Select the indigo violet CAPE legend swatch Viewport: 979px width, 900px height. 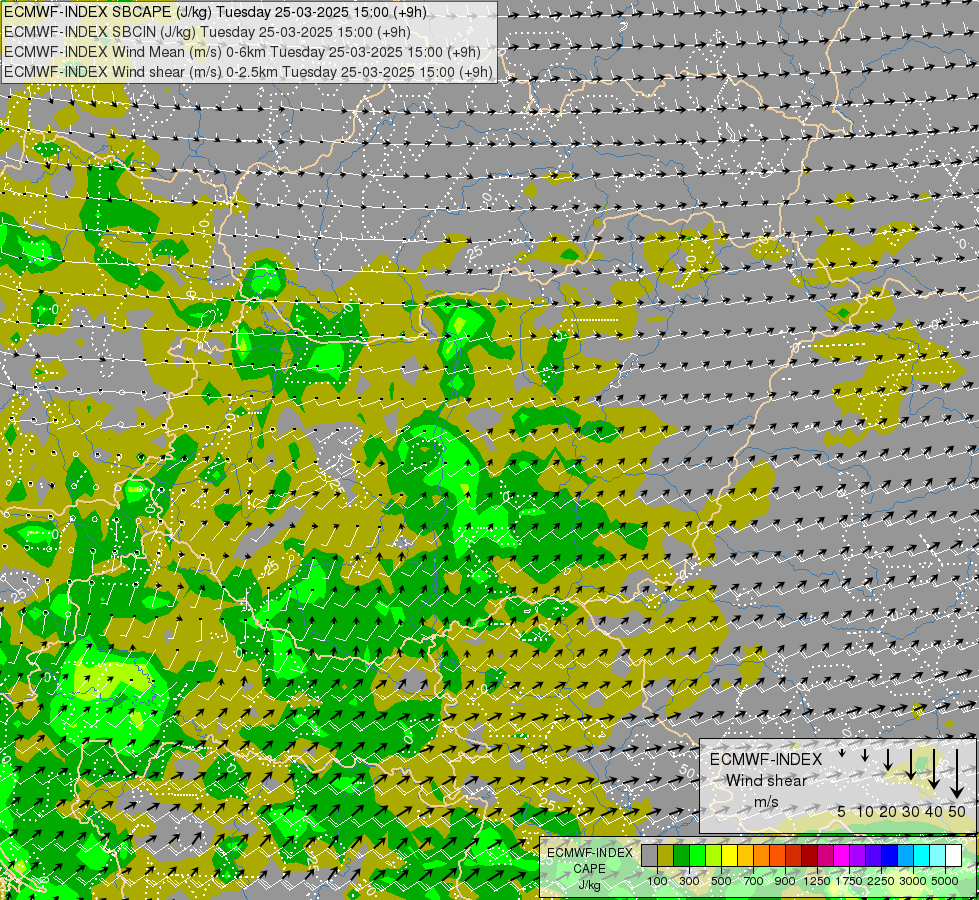pyautogui.click(x=873, y=855)
